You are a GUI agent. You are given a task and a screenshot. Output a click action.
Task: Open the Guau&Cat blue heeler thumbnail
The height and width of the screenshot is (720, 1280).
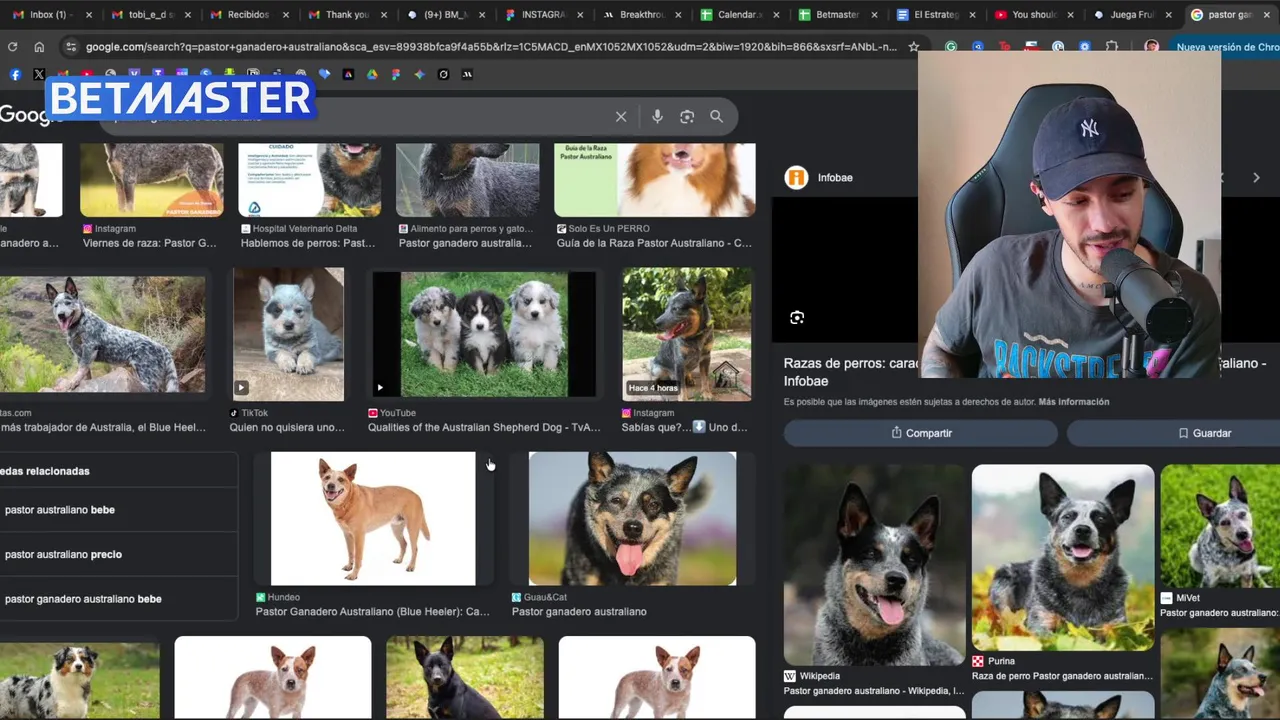632,518
